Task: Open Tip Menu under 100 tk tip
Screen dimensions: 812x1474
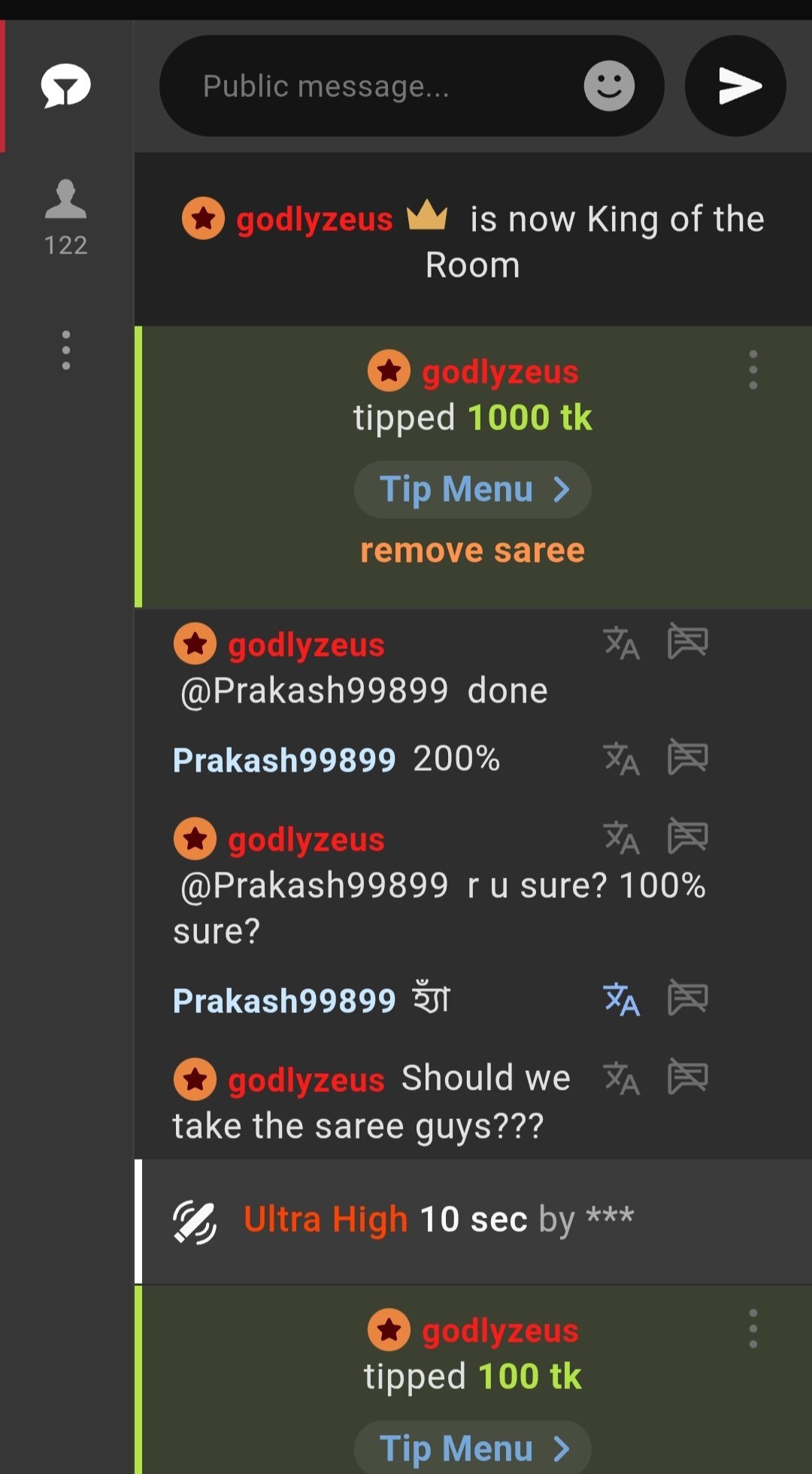Action: click(x=473, y=1448)
